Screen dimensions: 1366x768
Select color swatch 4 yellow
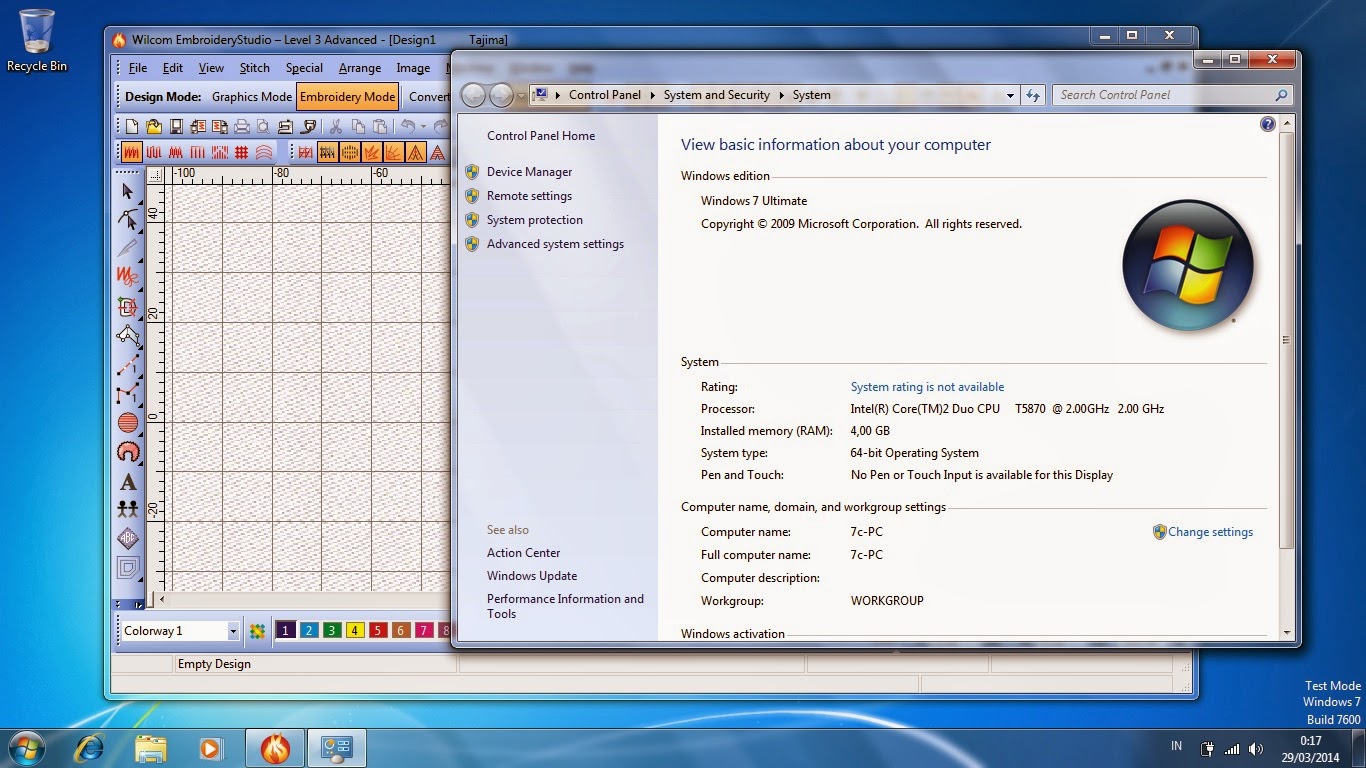point(354,631)
